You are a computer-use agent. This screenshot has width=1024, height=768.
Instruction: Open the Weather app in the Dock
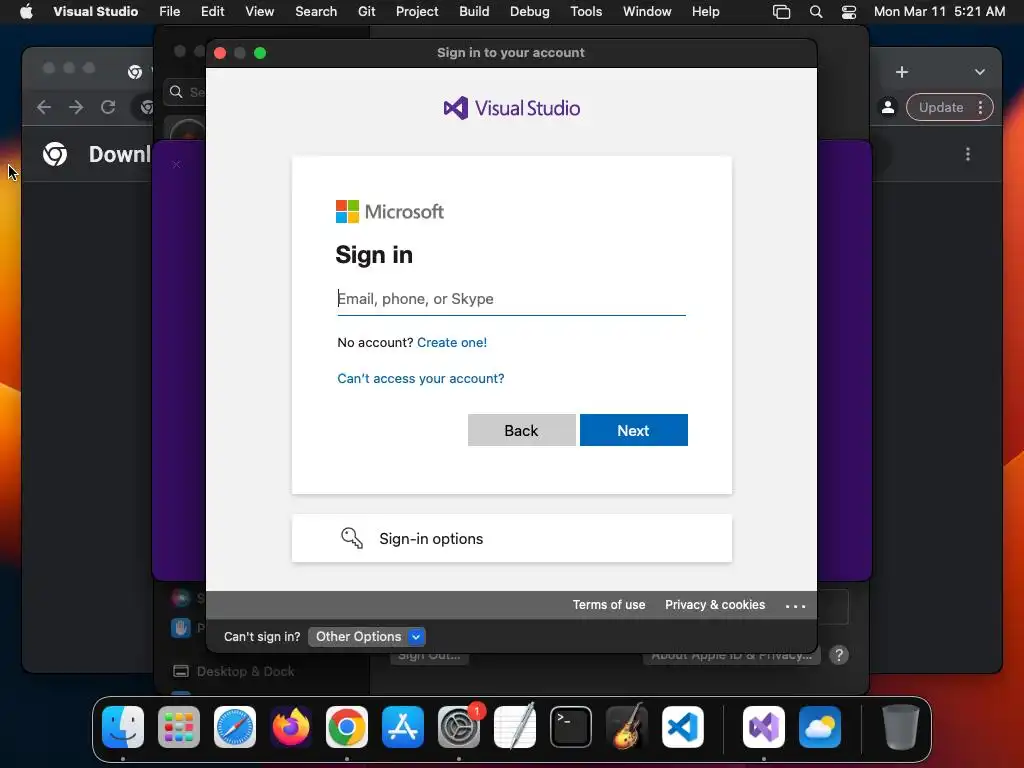[820, 727]
